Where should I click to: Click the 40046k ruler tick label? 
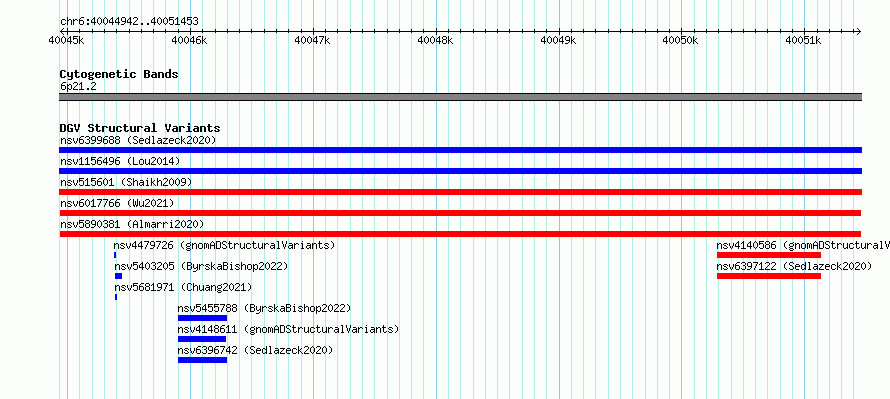click(190, 40)
